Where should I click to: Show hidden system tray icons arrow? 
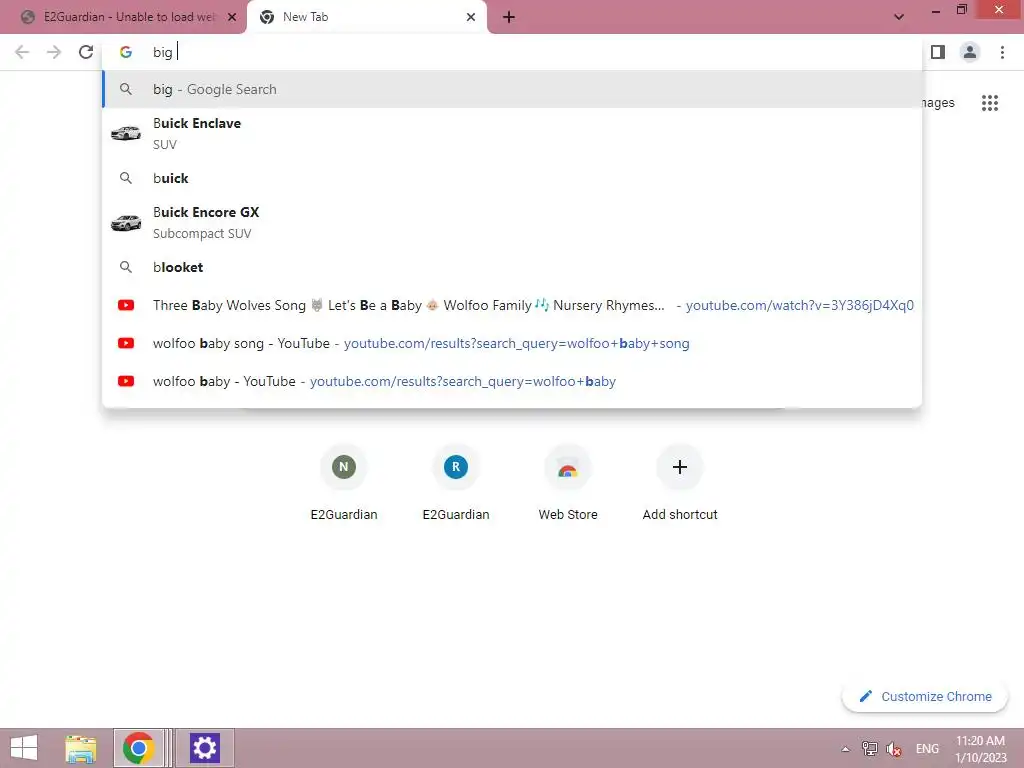click(845, 749)
